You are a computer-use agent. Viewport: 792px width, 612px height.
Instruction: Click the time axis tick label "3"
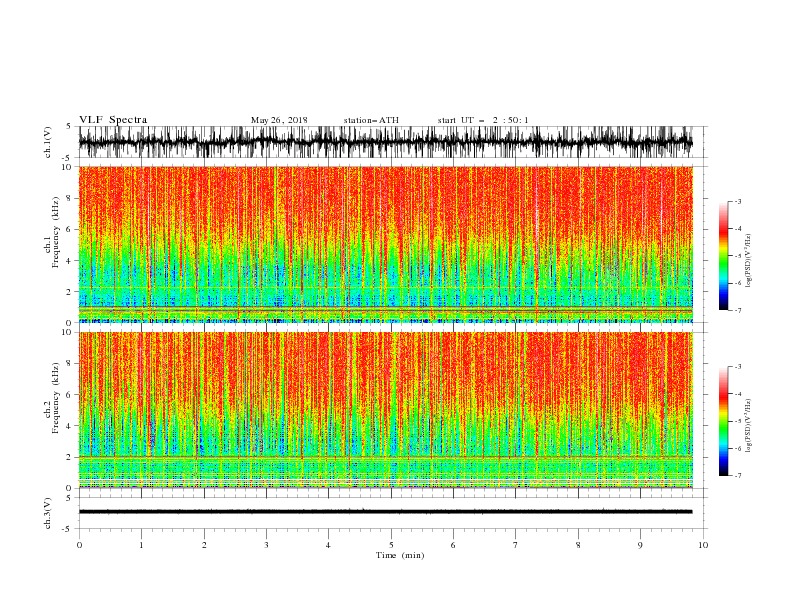click(x=266, y=545)
